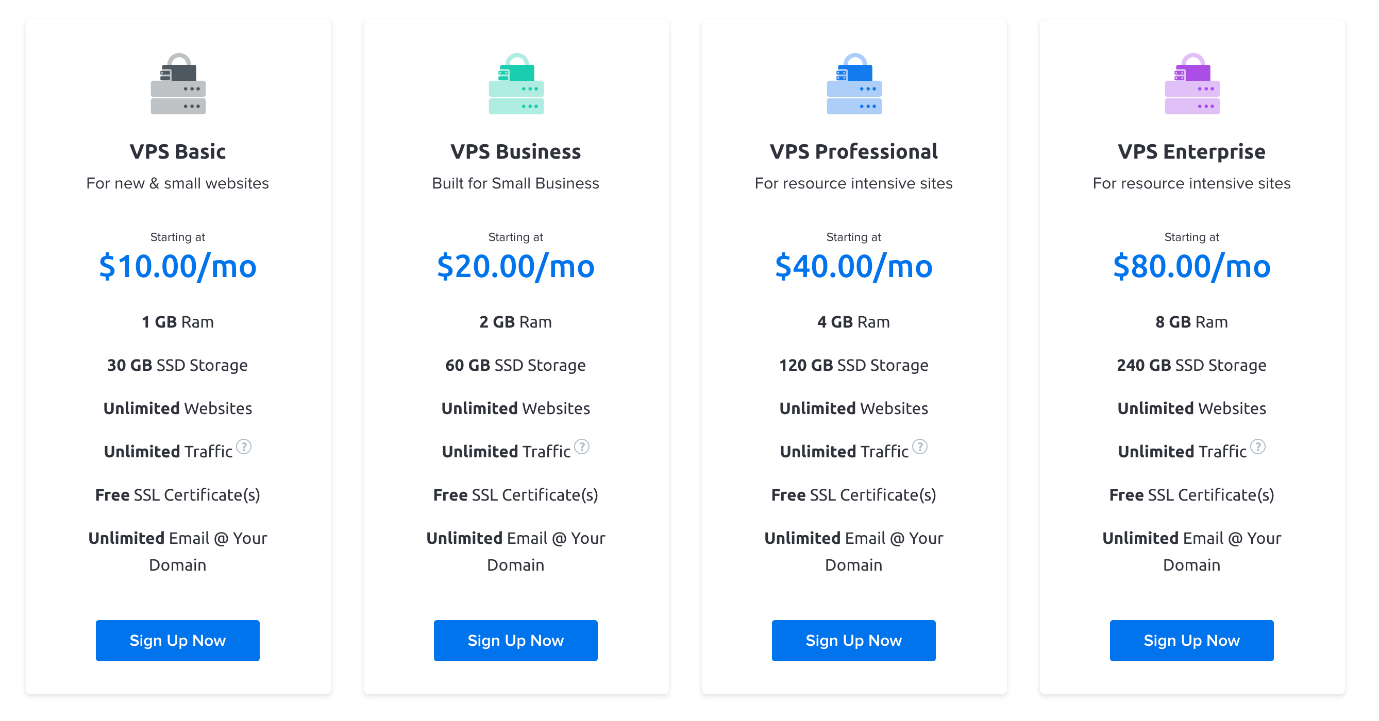Click the VPS Enterprise plan heading
Screen dimensions: 1379x721
(x=1192, y=152)
